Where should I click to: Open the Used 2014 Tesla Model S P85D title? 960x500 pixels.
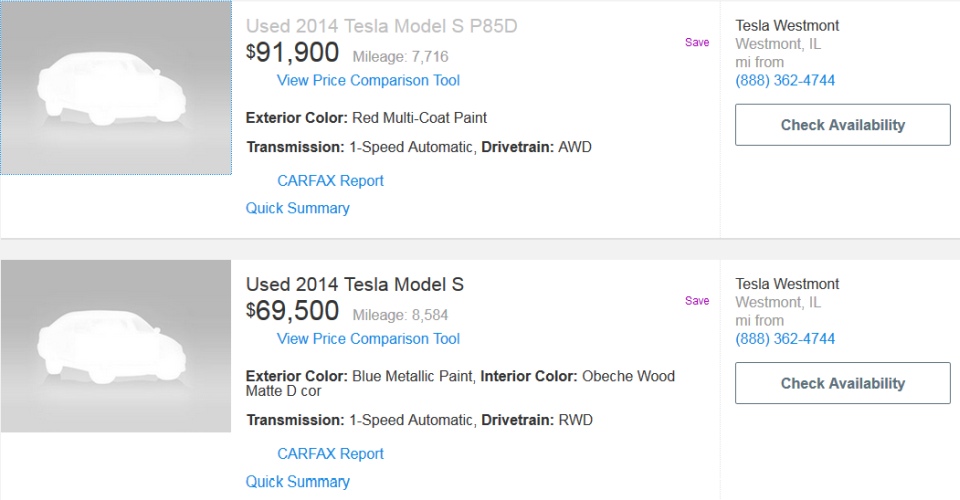(381, 26)
